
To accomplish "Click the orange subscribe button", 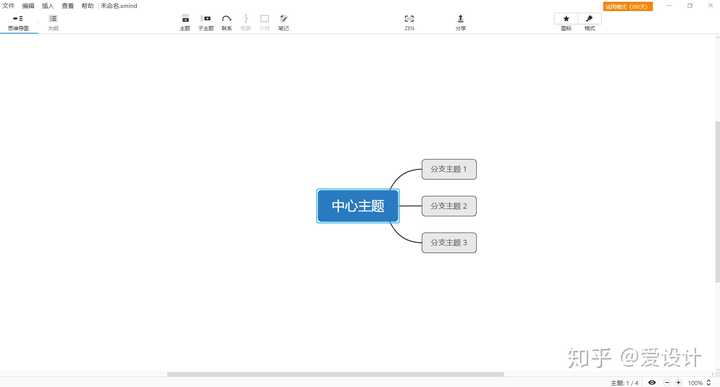I will pos(628,6).
